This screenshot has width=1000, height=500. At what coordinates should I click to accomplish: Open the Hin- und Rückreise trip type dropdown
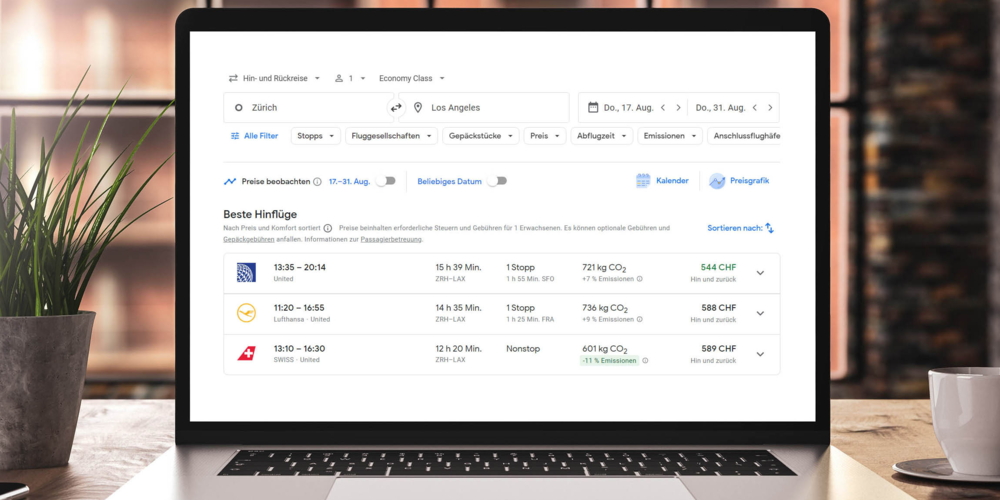(x=274, y=78)
